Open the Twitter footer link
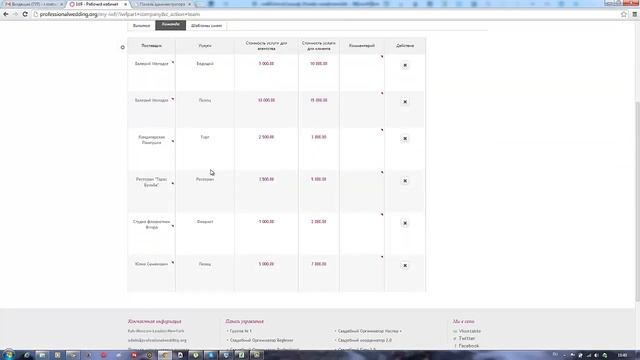This screenshot has height=360, width=640. pos(467,338)
